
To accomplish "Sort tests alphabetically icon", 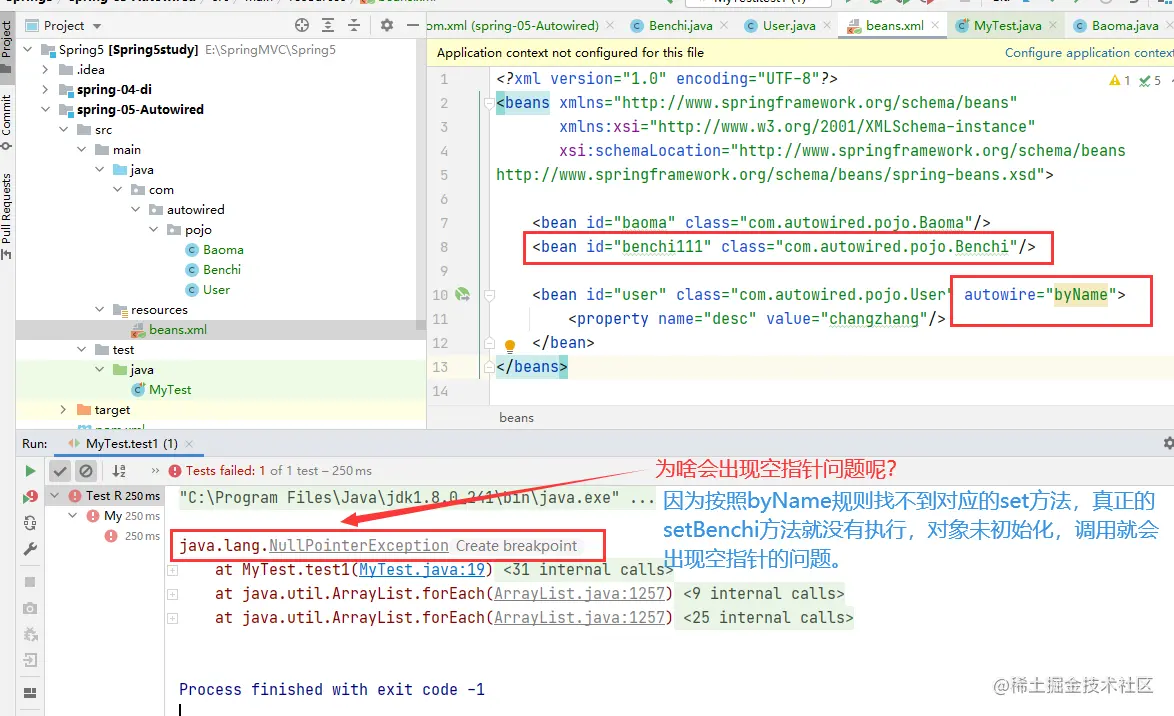I will [x=119, y=471].
